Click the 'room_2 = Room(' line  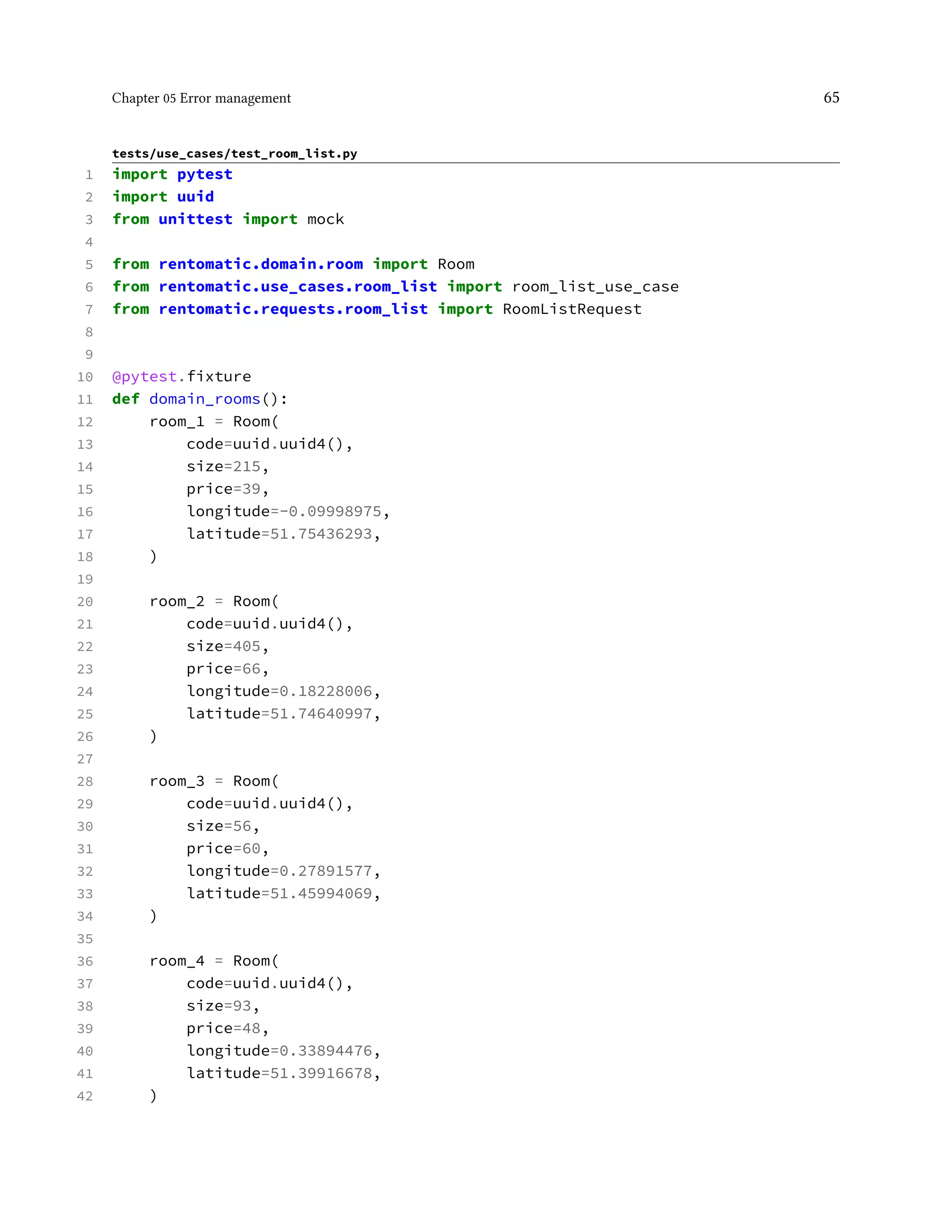coord(214,601)
